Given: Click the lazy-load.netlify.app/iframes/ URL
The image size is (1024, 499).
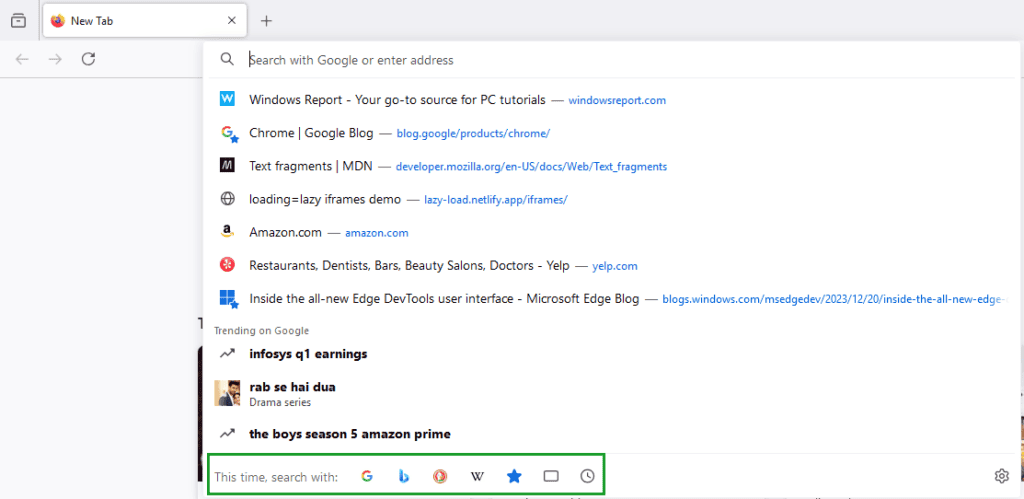Looking at the screenshot, I should click(x=496, y=200).
